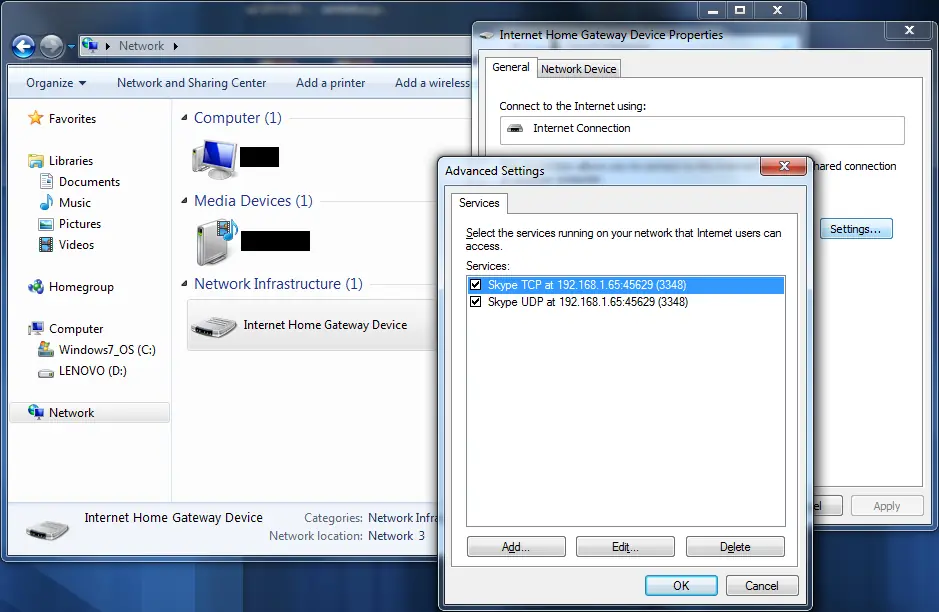
Task: Collapse the Network Infrastructure (1) group
Action: (x=184, y=283)
